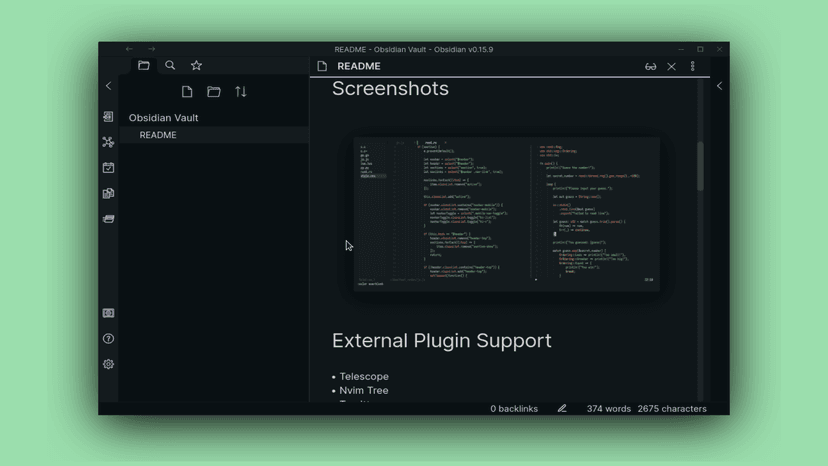Open the pane's more options menu
The image size is (828, 466).
692,66
